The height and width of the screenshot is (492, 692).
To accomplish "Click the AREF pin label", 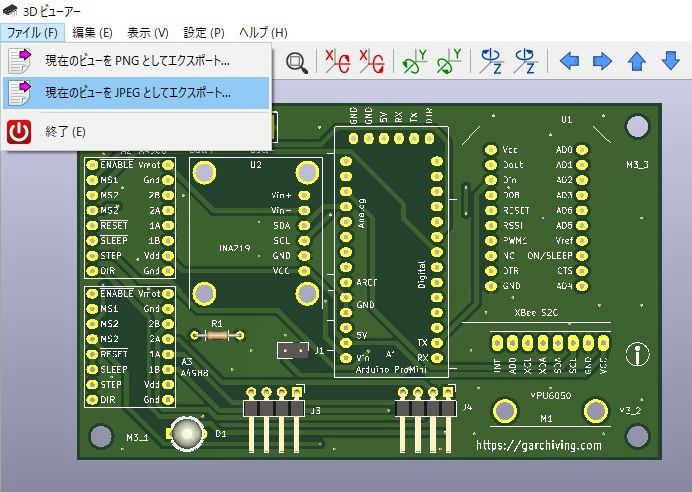I will point(366,282).
